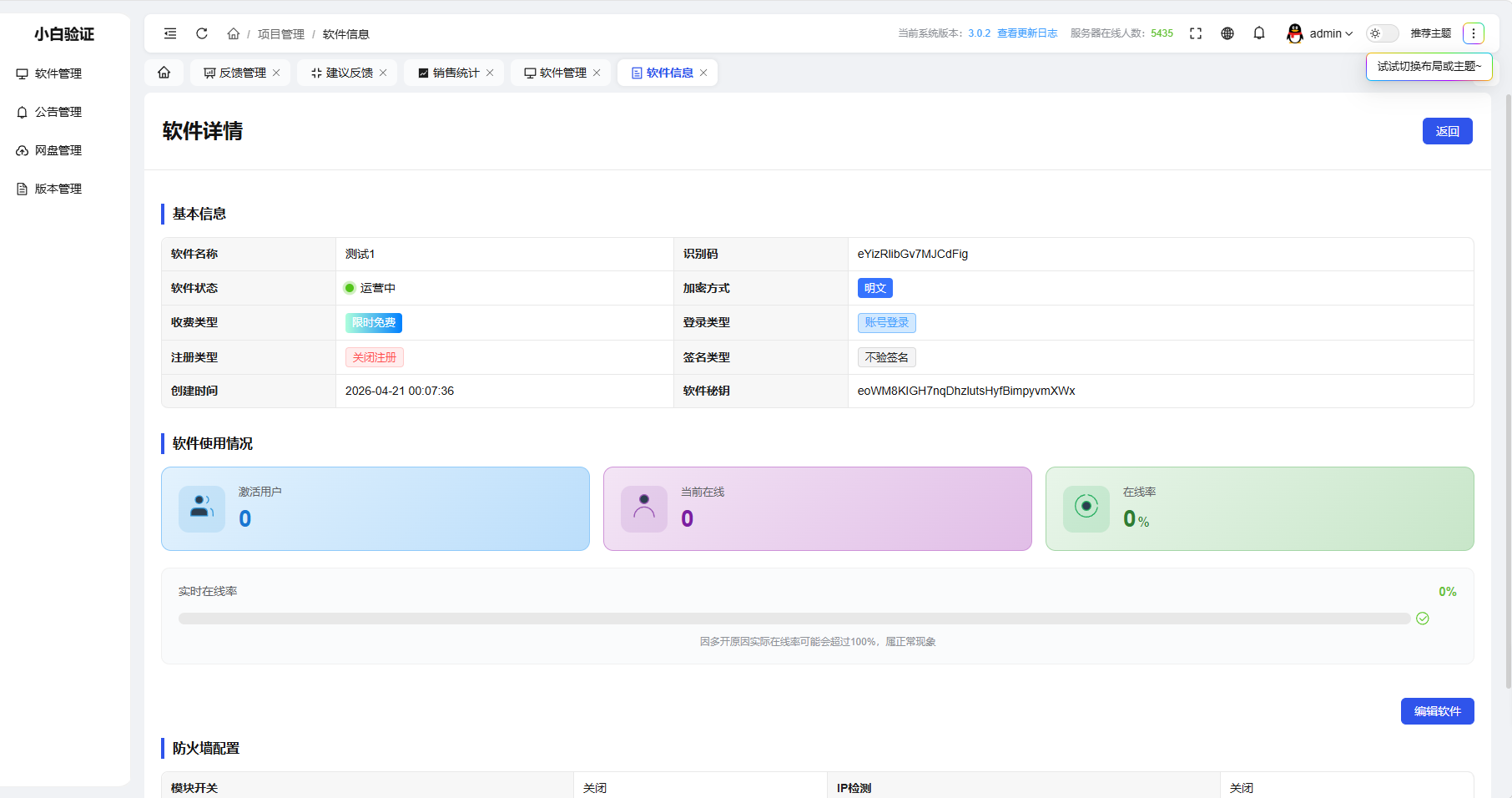
Task: Click the 实时在线率 progress bar
Action: pos(794,619)
